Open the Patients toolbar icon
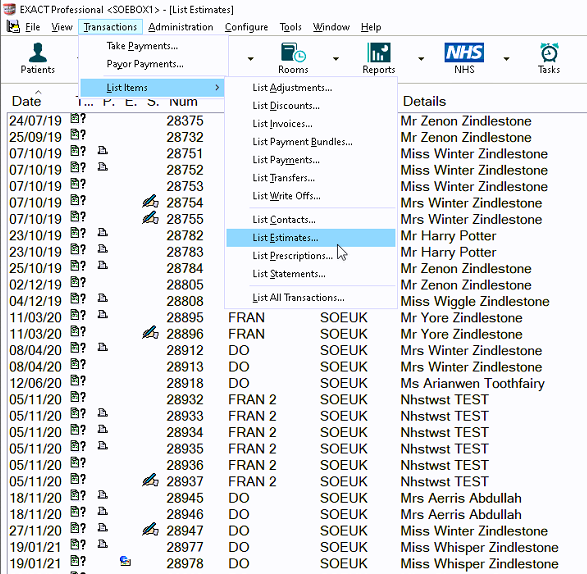The height and width of the screenshot is (574, 587). coord(37,58)
